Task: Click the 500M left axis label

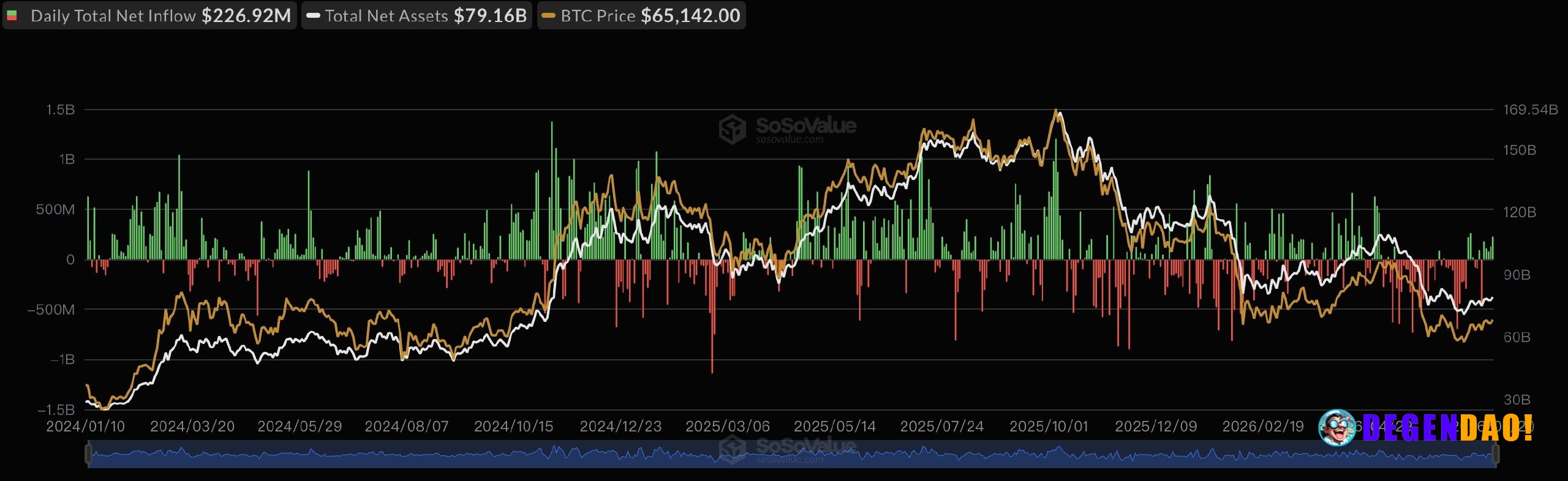Action: (x=55, y=209)
